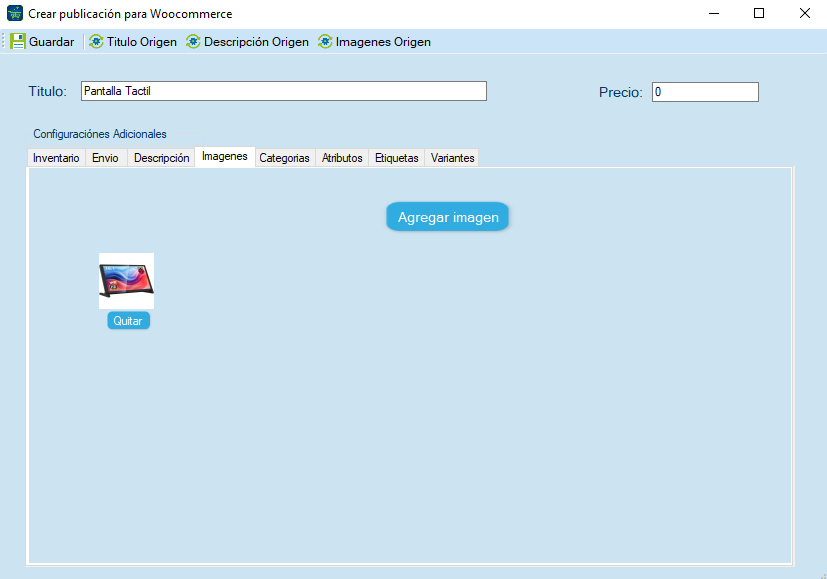
Task: Maximize the Crear publicación window
Action: point(759,13)
